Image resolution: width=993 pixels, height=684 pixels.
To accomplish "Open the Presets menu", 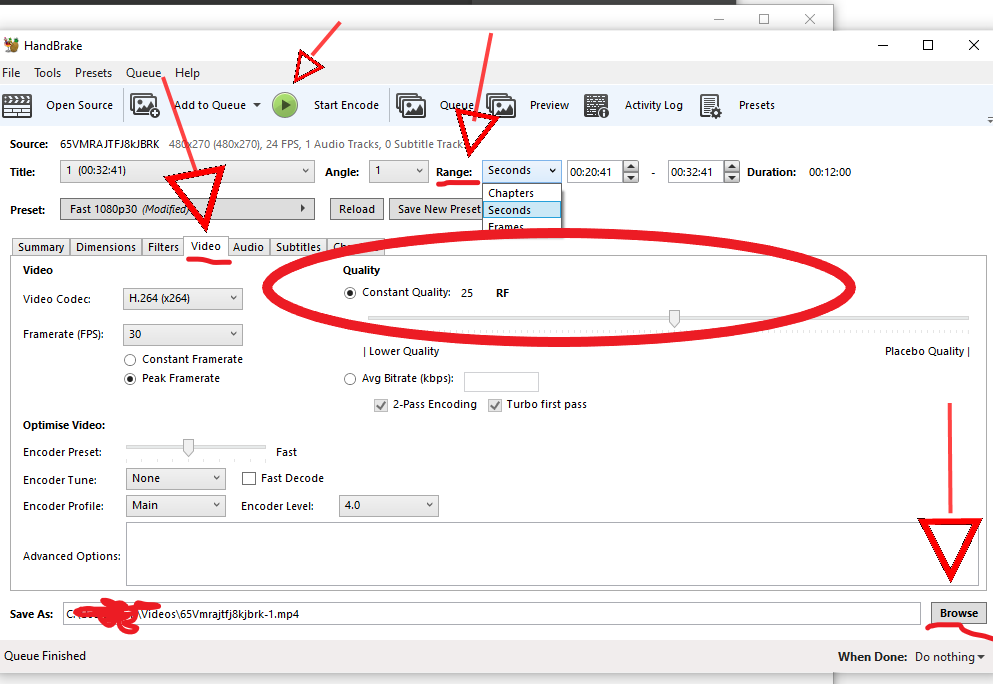I will (93, 73).
